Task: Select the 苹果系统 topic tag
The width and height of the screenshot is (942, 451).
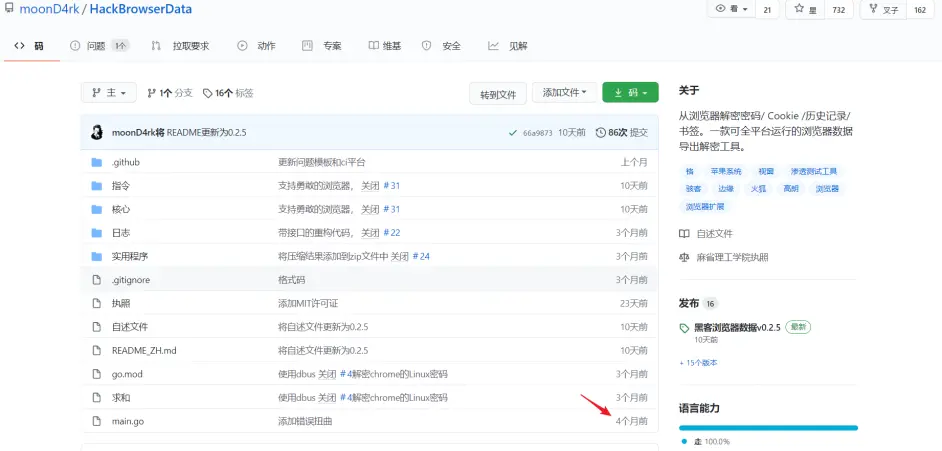Action: click(726, 171)
